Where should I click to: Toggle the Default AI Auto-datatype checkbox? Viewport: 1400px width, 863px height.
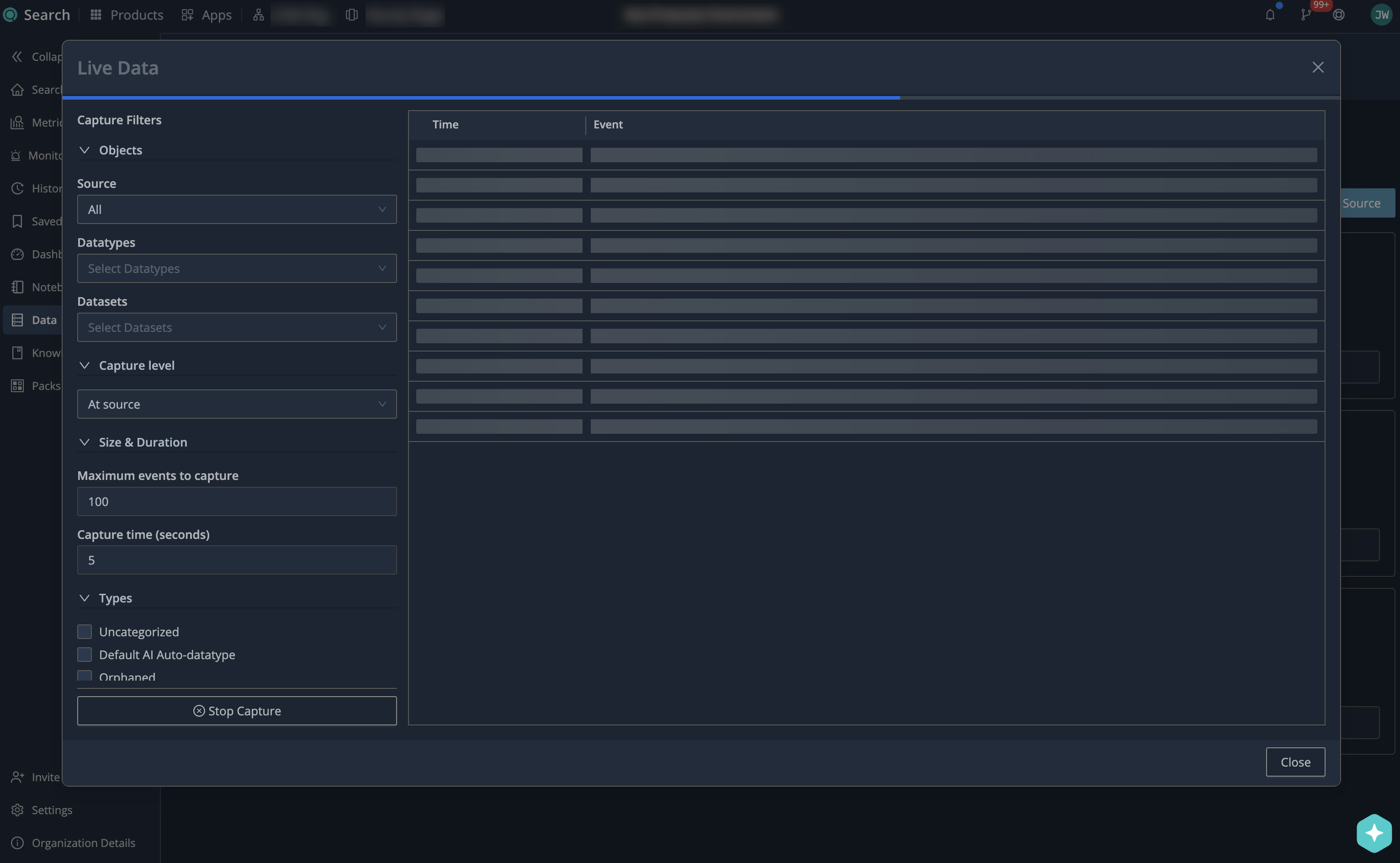click(85, 654)
